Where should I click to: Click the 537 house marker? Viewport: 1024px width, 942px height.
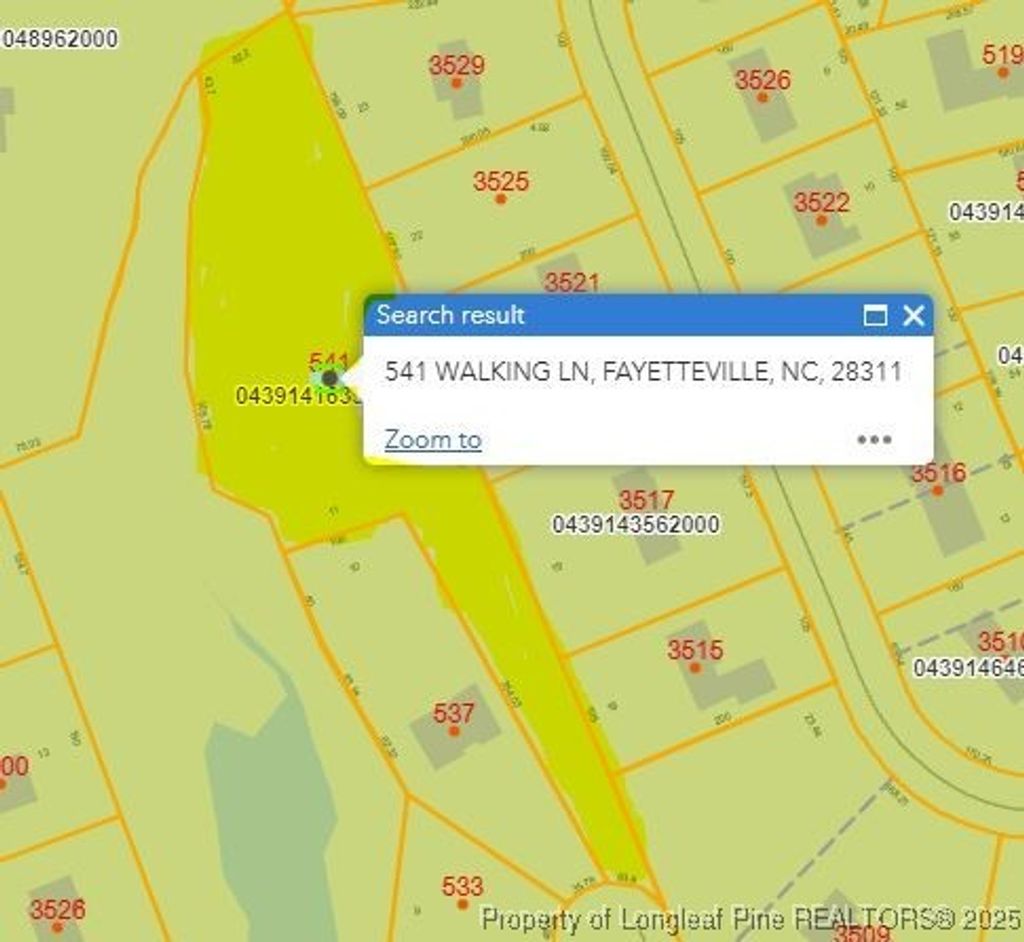point(454,730)
